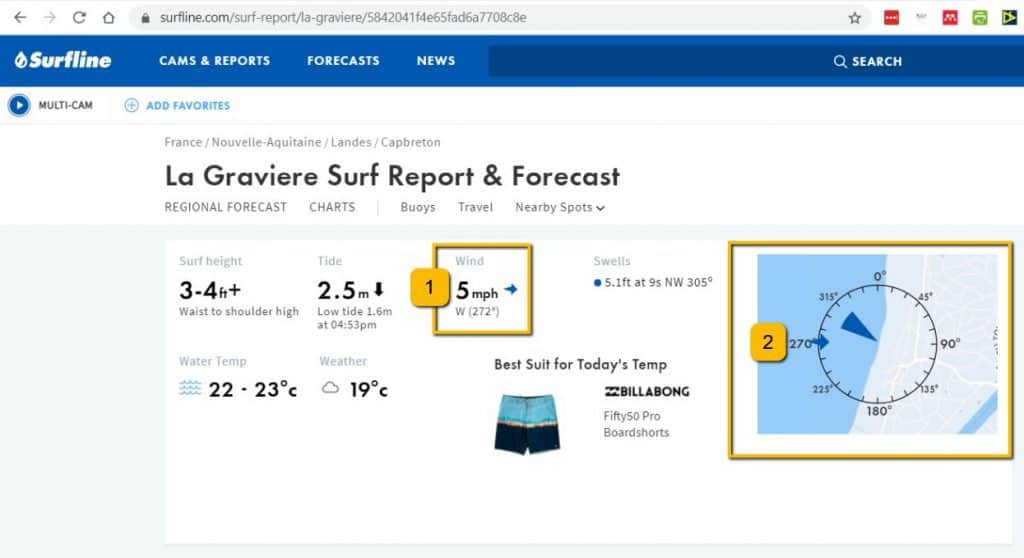Image resolution: width=1024 pixels, height=558 pixels.
Task: Open the Forecasts menu
Action: tap(343, 61)
